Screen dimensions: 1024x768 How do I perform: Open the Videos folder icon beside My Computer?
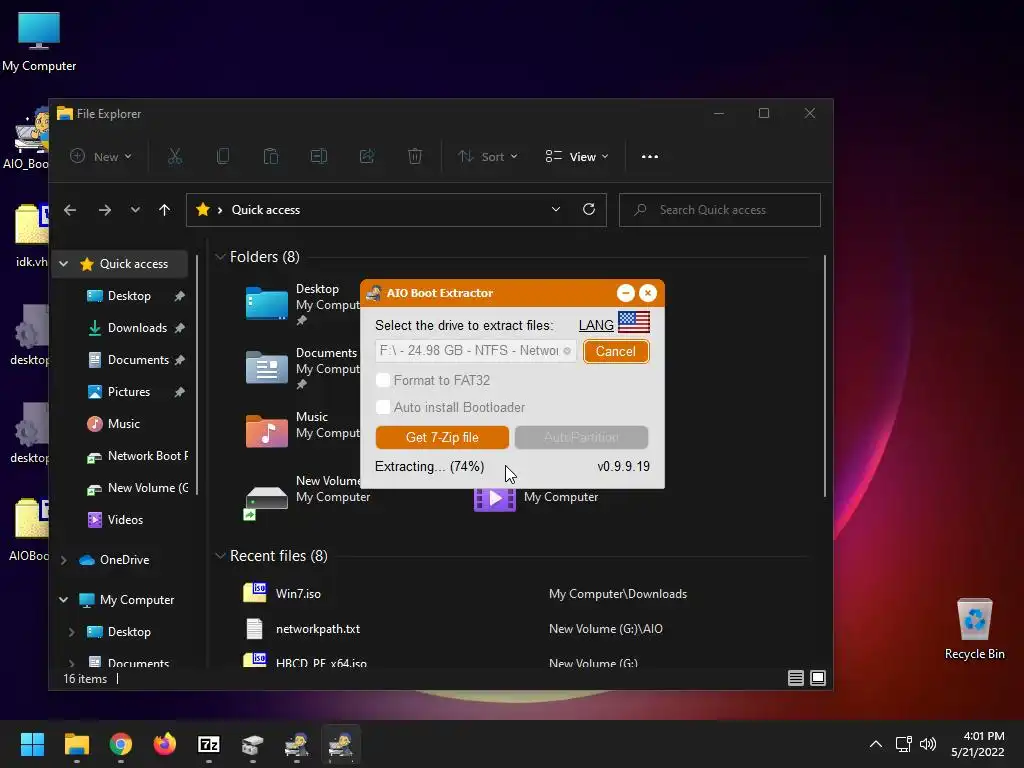(x=494, y=499)
